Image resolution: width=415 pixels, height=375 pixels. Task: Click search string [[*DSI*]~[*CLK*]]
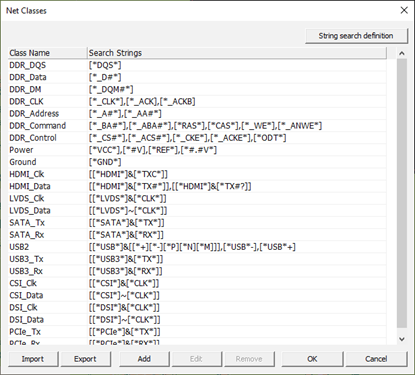125,320
